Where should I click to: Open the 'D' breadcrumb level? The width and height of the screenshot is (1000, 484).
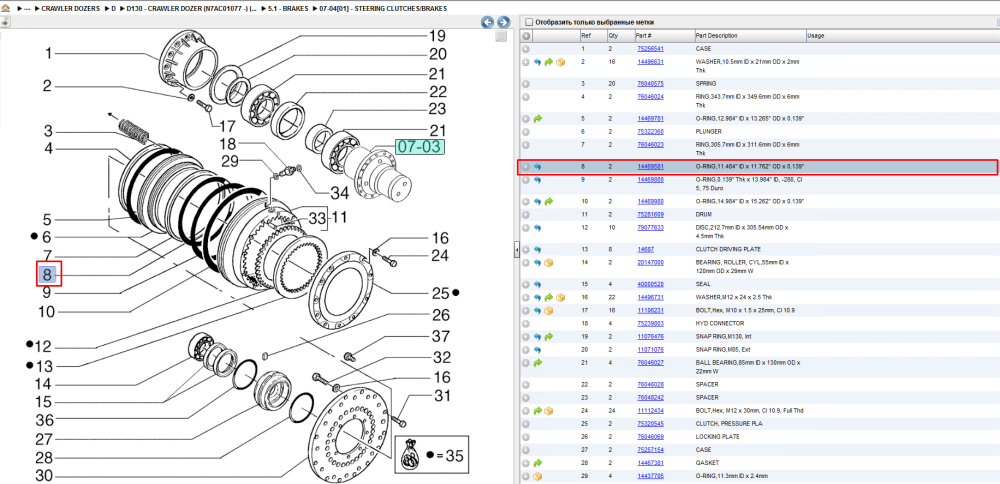114,9
